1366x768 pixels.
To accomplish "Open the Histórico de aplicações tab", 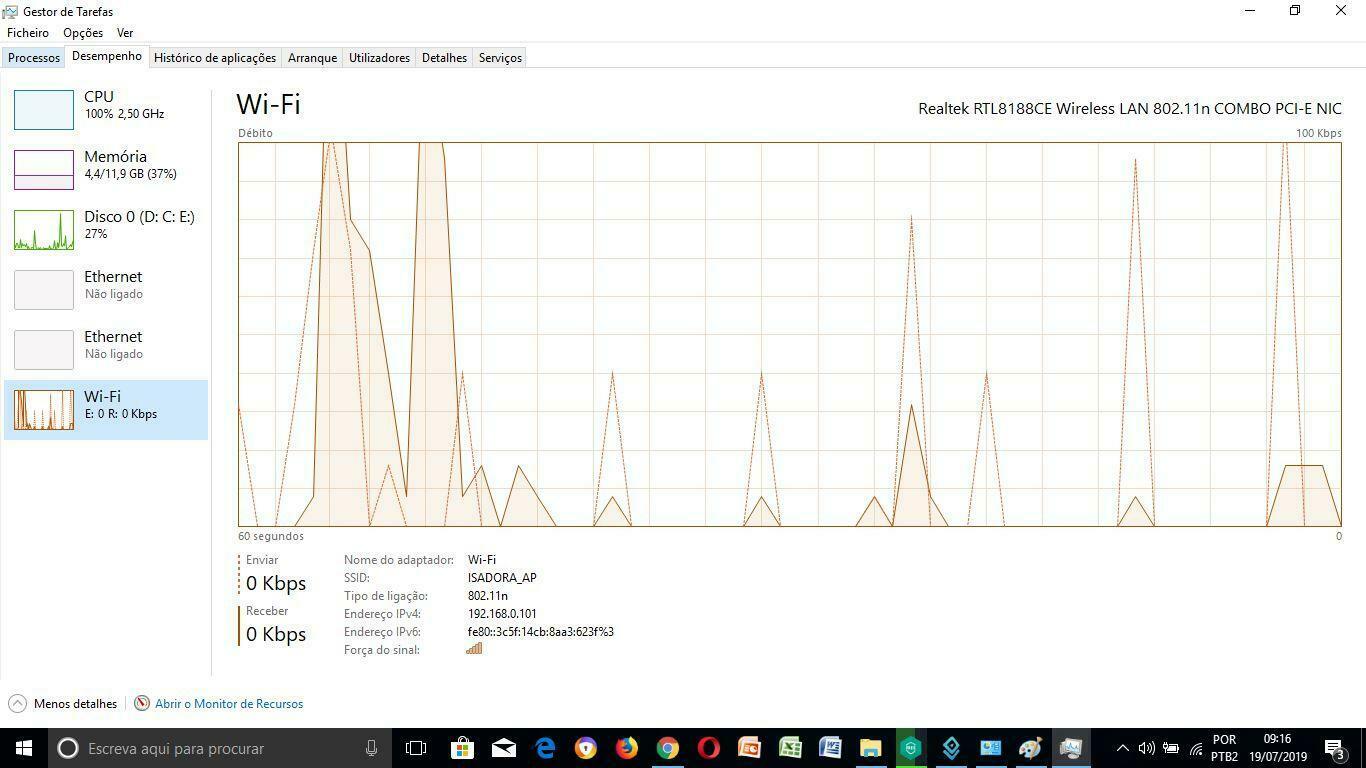I will point(214,58).
